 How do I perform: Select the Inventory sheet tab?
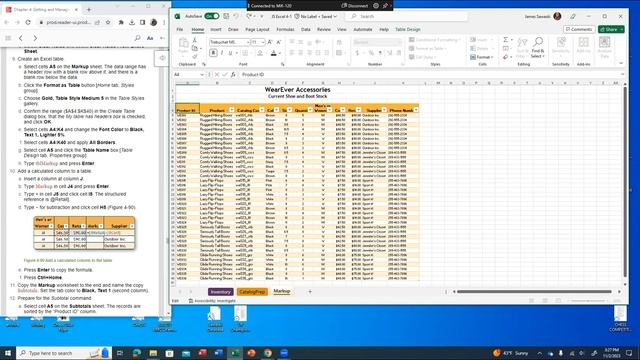pyautogui.click(x=220, y=292)
